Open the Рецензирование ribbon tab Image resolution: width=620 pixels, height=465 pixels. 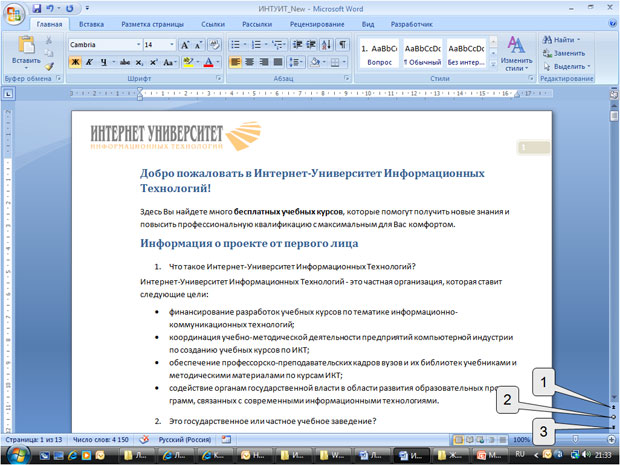[317, 24]
